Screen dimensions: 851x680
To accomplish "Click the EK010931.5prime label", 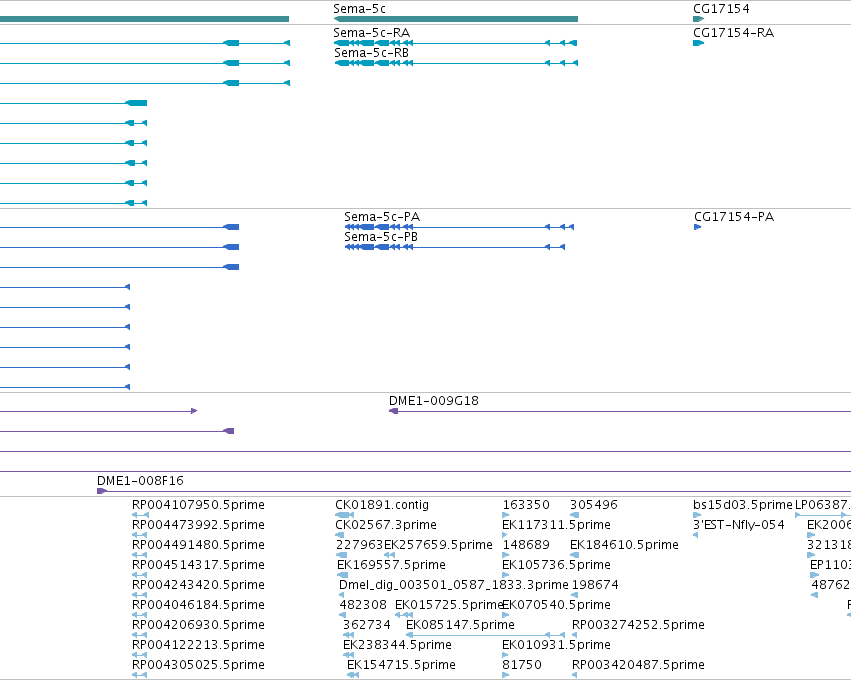I will 556,645.
